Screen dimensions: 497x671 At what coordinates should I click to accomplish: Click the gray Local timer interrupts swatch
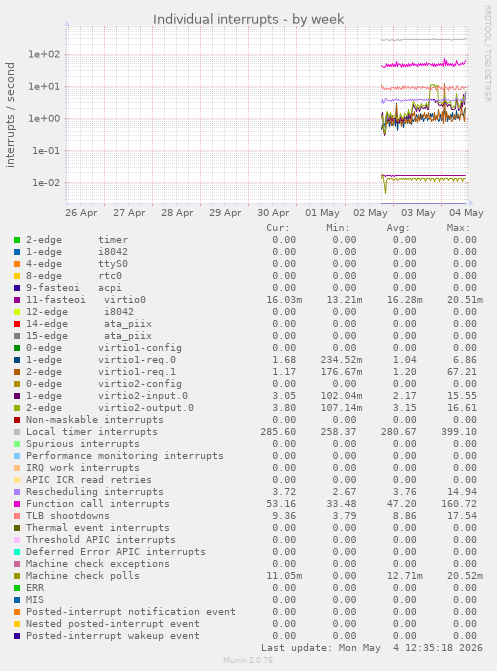[x=17, y=432]
